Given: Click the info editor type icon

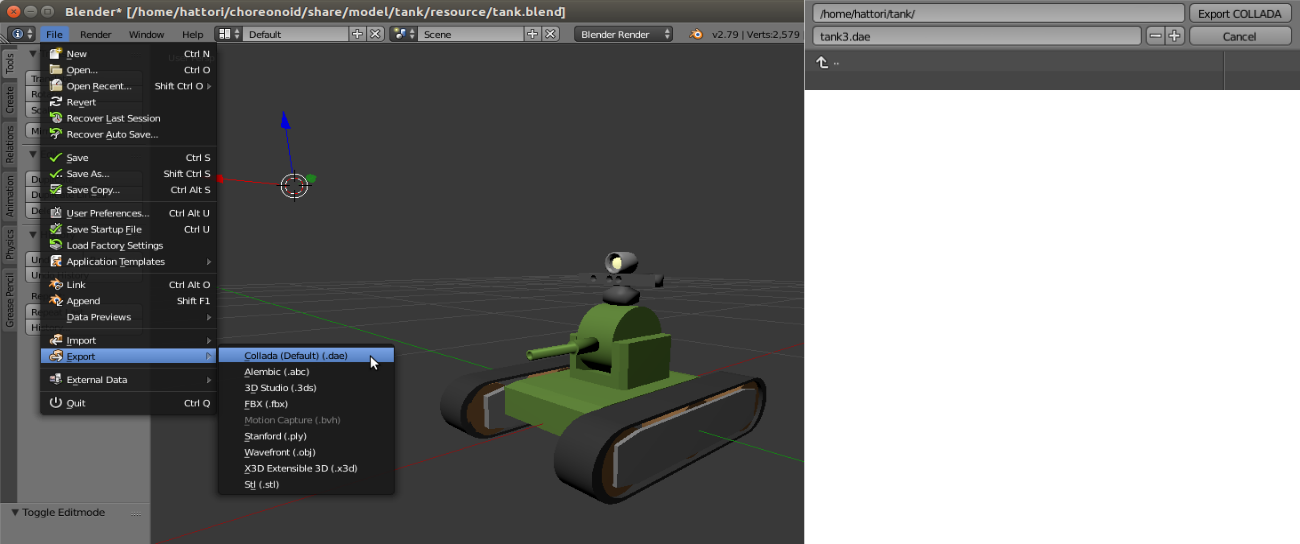Looking at the screenshot, I should click(x=20, y=34).
